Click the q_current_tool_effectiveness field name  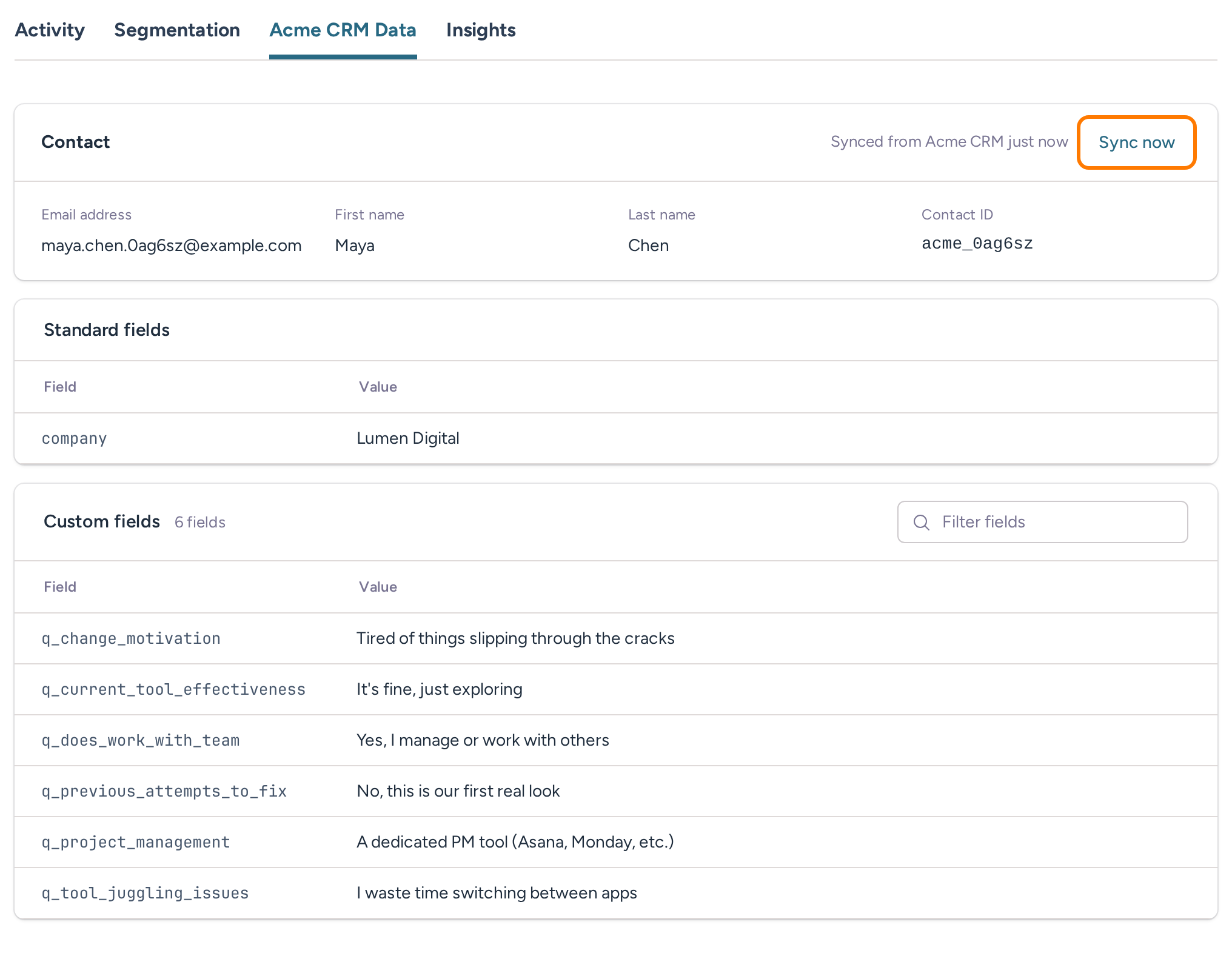pos(173,689)
